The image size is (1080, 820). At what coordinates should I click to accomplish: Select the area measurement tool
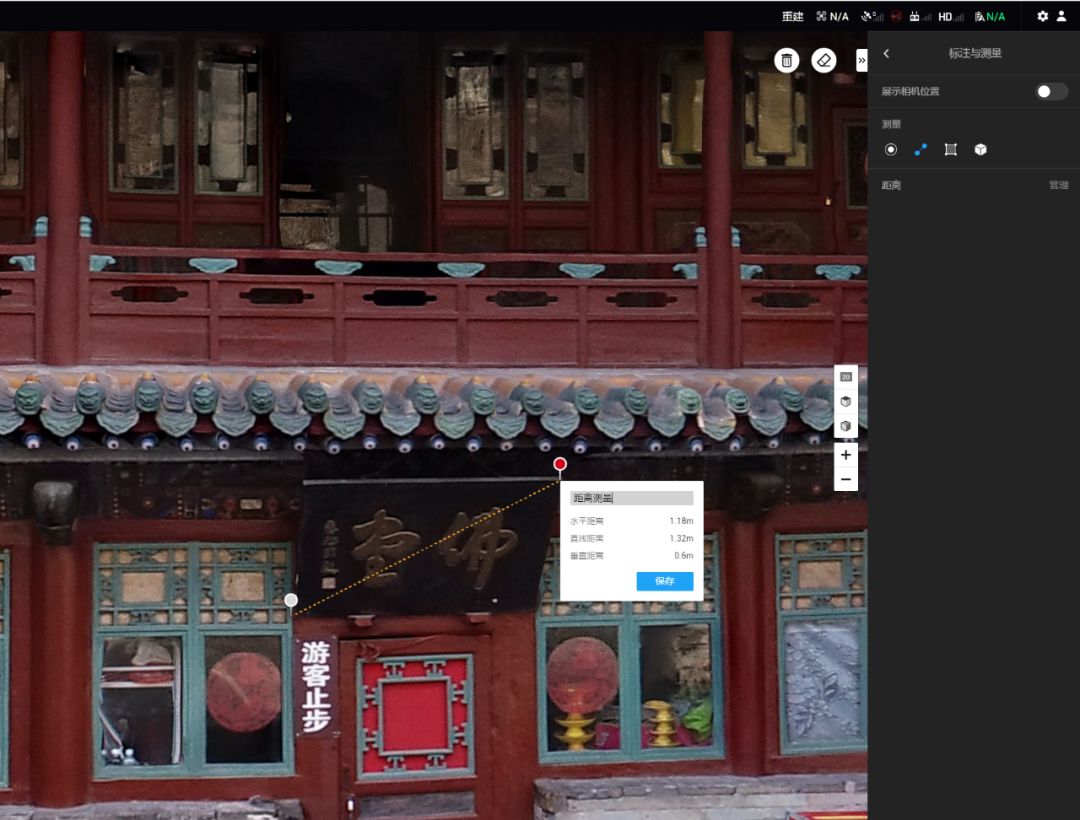coord(951,149)
